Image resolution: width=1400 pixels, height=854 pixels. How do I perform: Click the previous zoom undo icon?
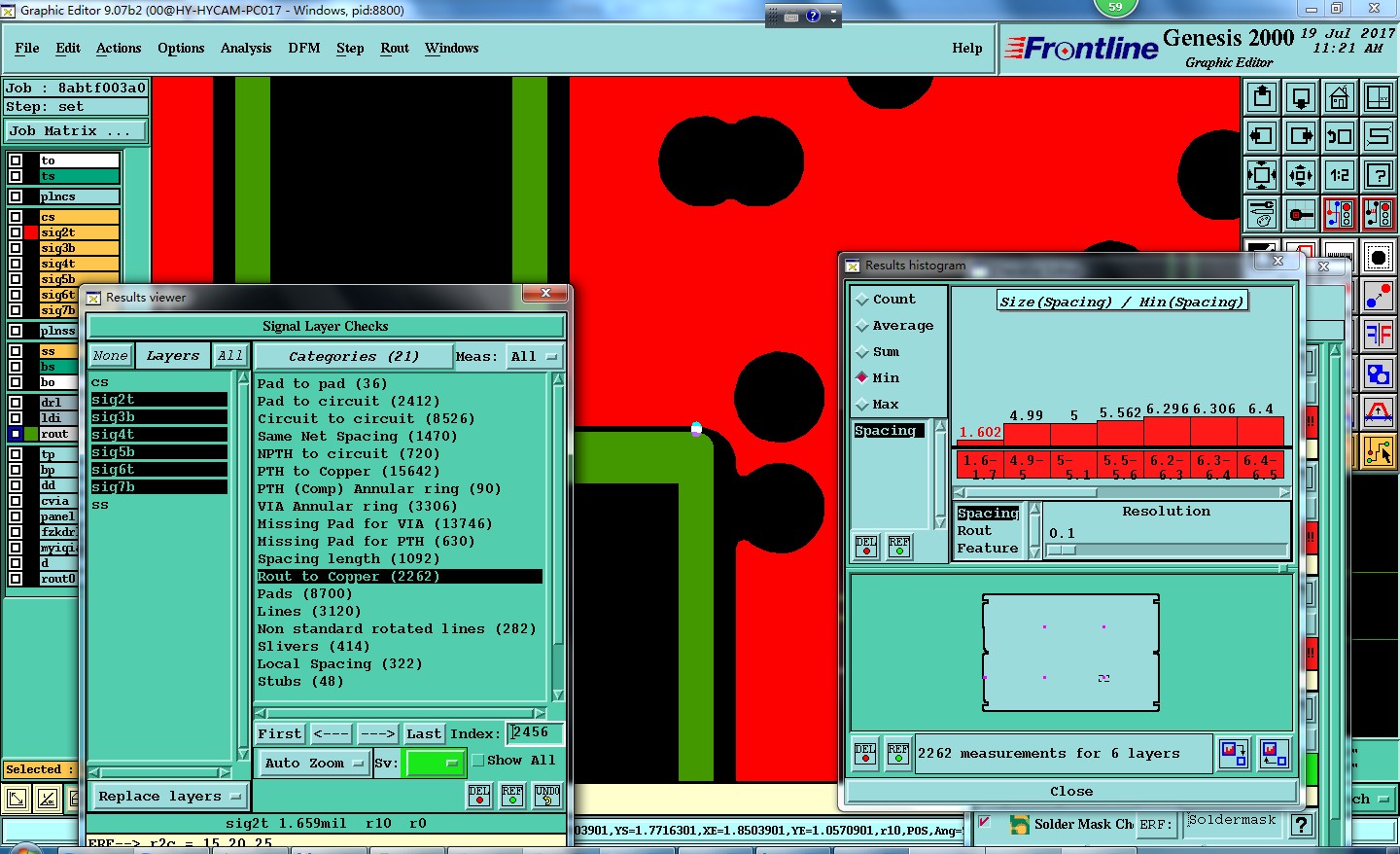click(x=1340, y=136)
